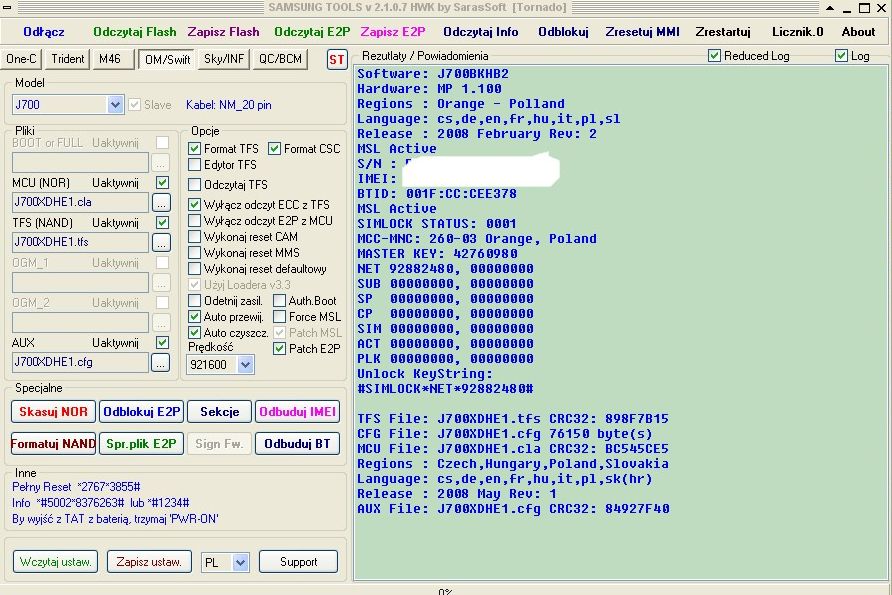The width and height of the screenshot is (892, 595).
Task: Click Zresetuj MMI command
Action: pos(642,32)
